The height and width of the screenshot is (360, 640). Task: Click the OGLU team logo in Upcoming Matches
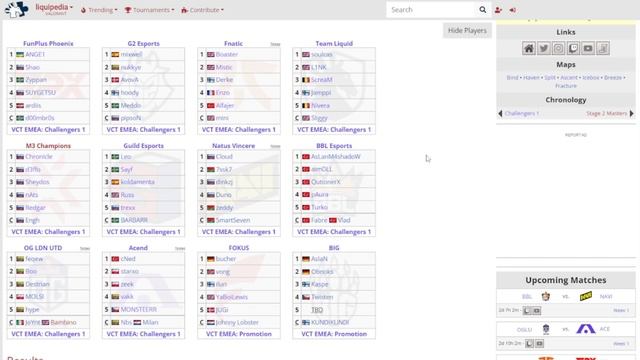(x=546, y=329)
